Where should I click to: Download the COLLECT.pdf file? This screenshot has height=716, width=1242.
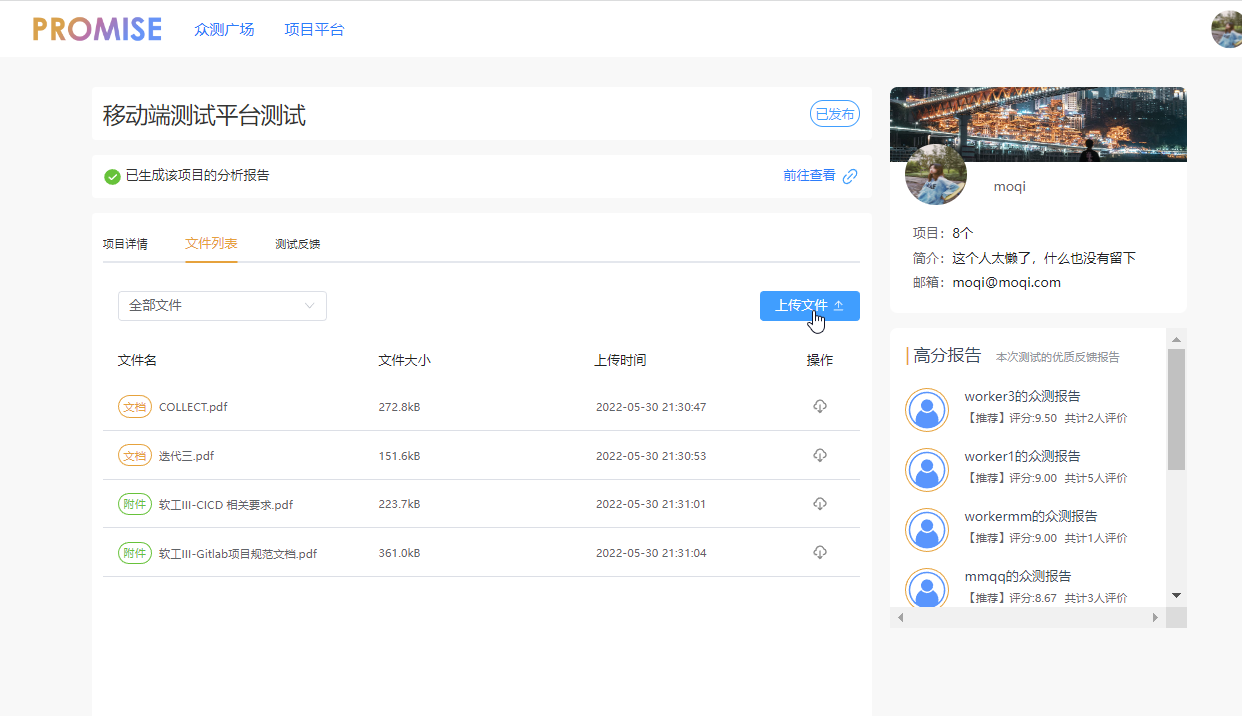click(820, 406)
